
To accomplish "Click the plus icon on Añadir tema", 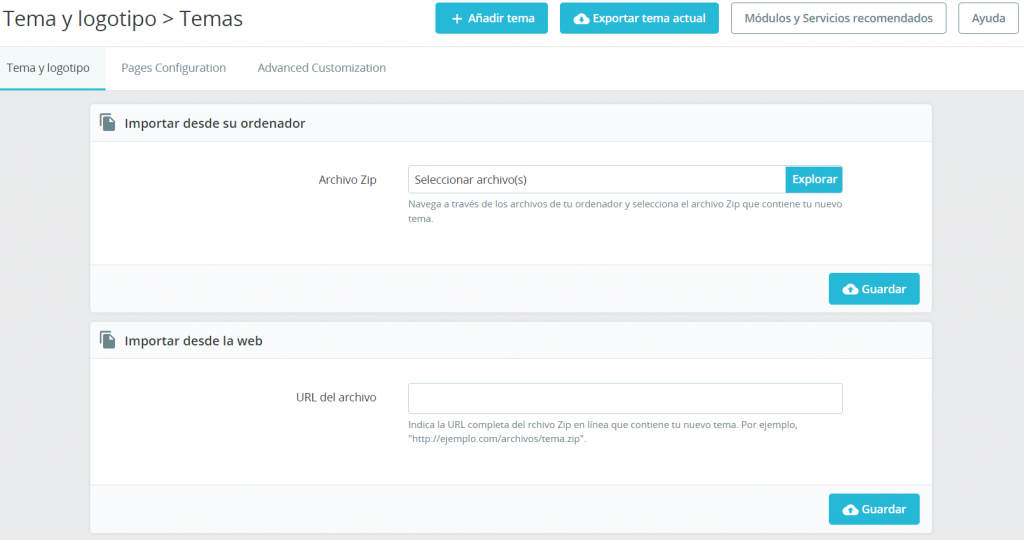I will 457,19.
